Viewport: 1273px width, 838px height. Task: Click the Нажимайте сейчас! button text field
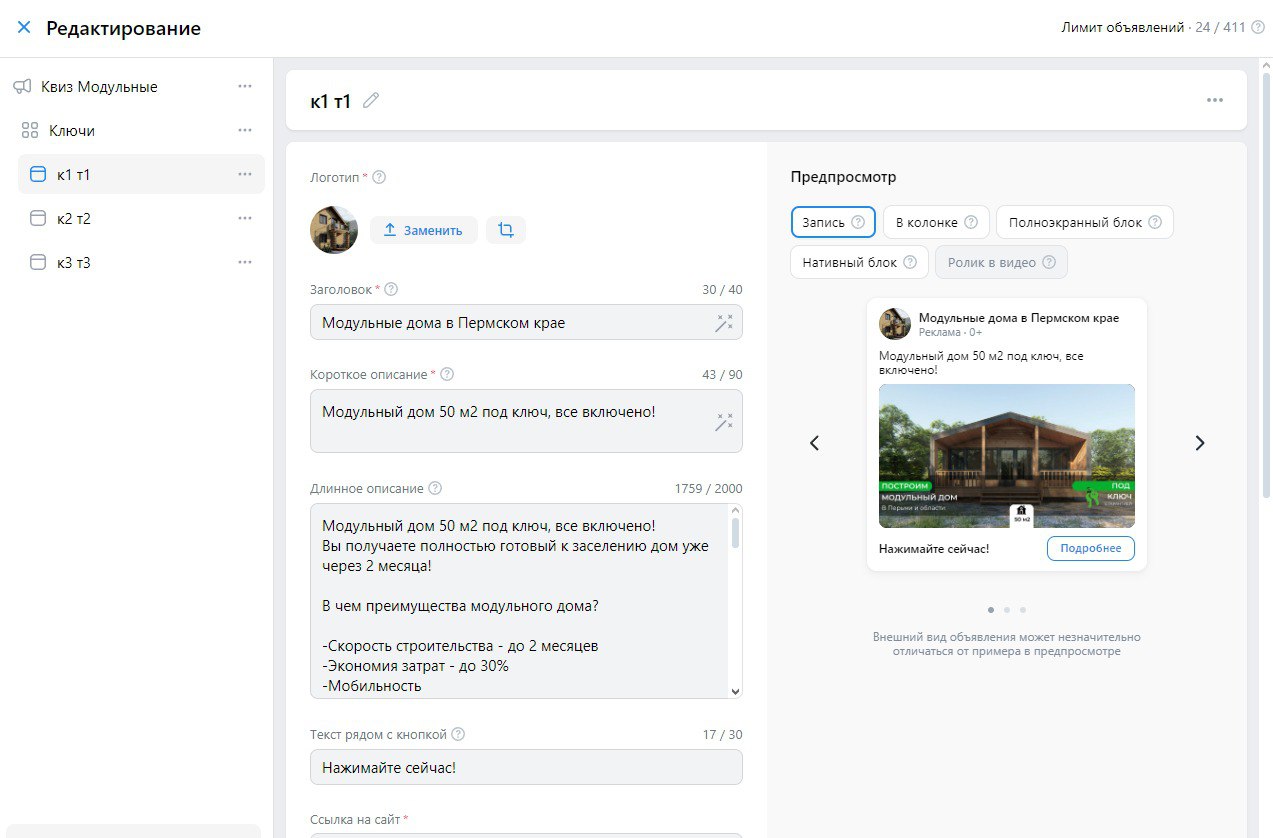pos(526,767)
